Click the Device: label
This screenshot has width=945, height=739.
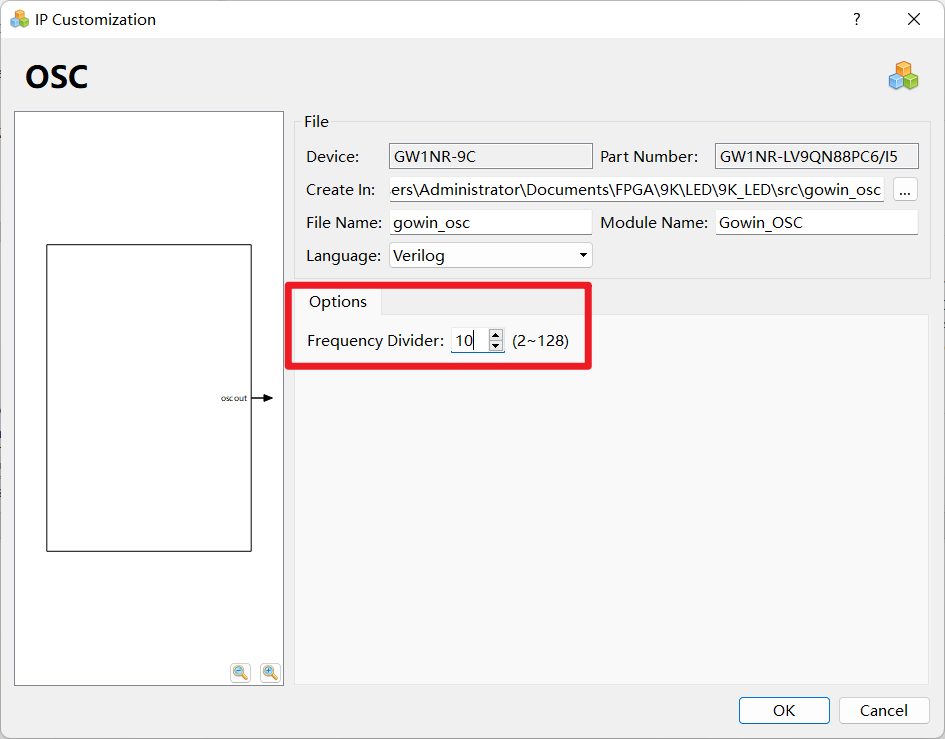[x=333, y=157]
